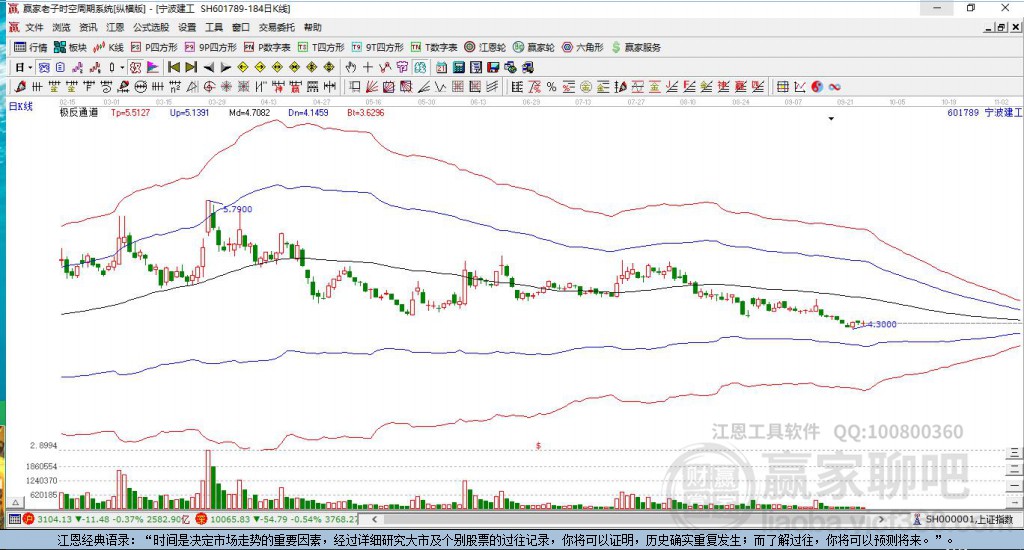The height and width of the screenshot is (550, 1024).
Task: Click the yin-yang icon in toolbar
Action: click(x=817, y=87)
